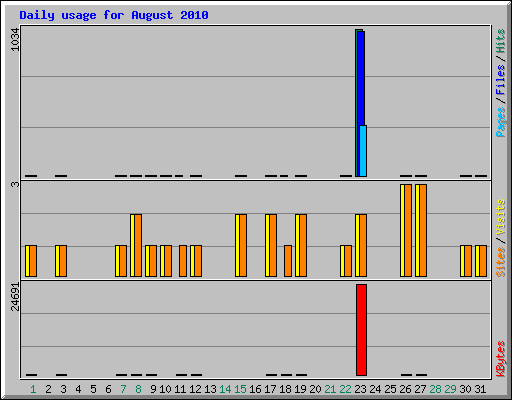Click day label 6 on the x-axis

point(108,389)
